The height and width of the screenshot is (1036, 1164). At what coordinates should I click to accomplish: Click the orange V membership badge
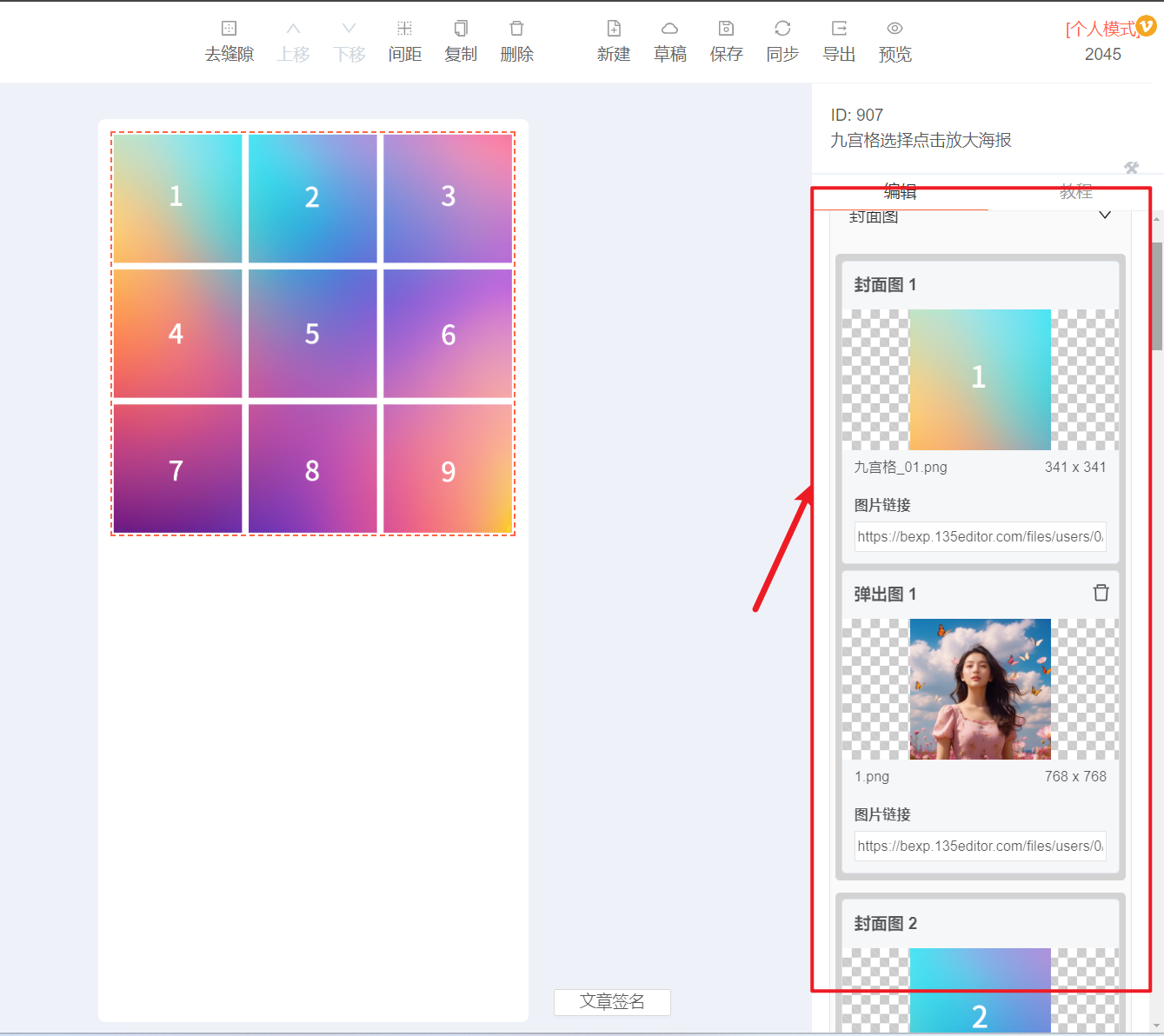point(1147,26)
